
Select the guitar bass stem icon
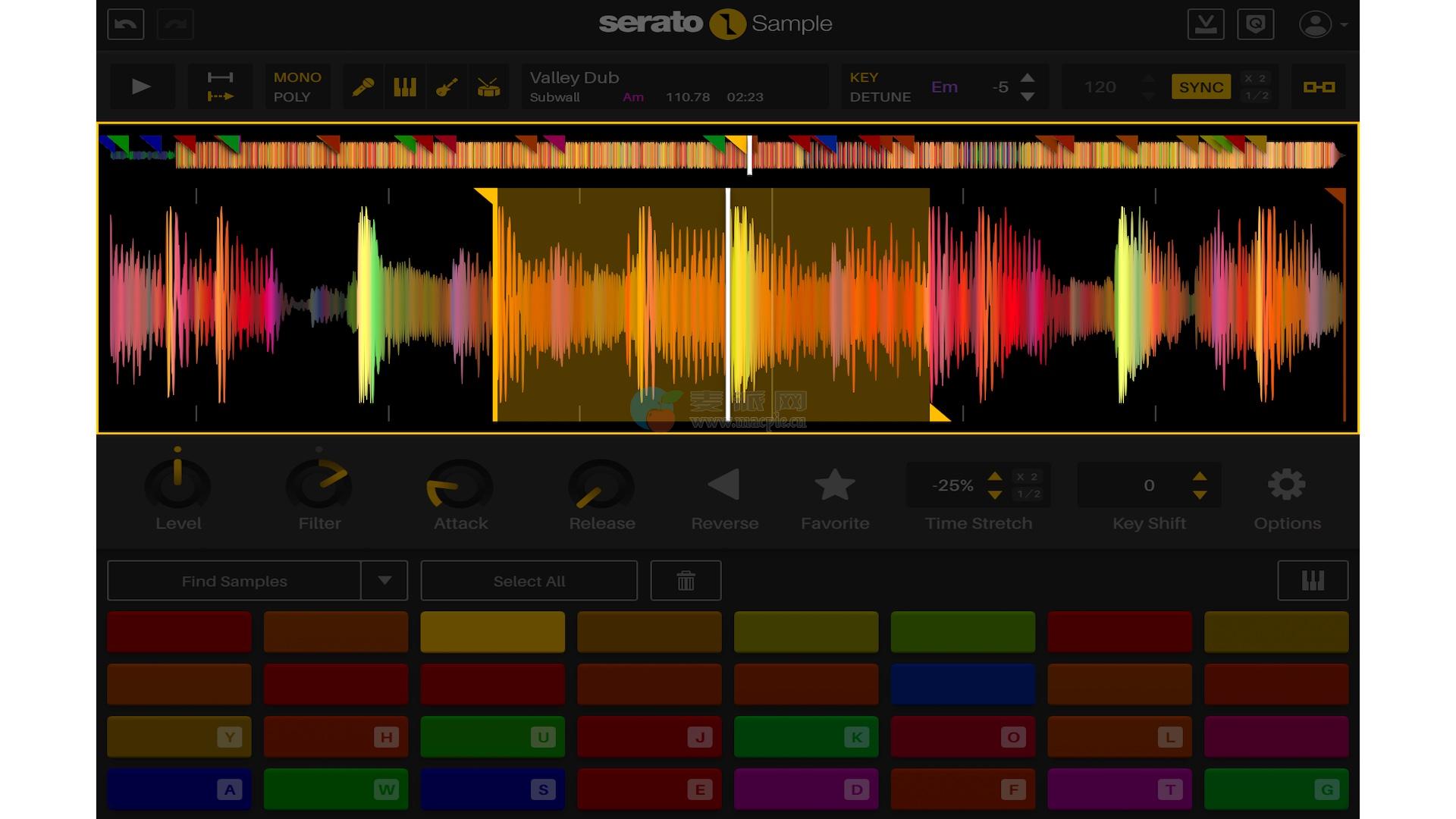point(447,87)
